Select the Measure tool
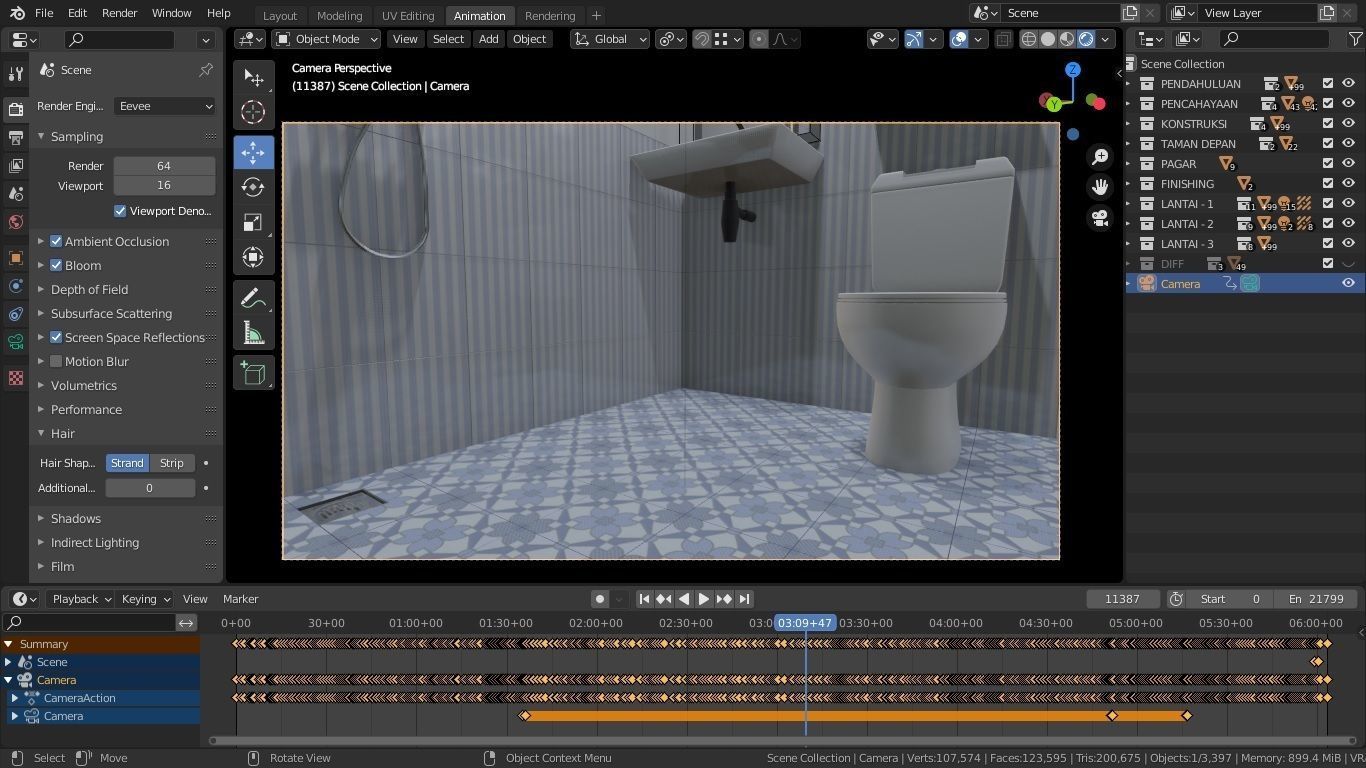Image resolution: width=1366 pixels, height=768 pixels. [253, 333]
